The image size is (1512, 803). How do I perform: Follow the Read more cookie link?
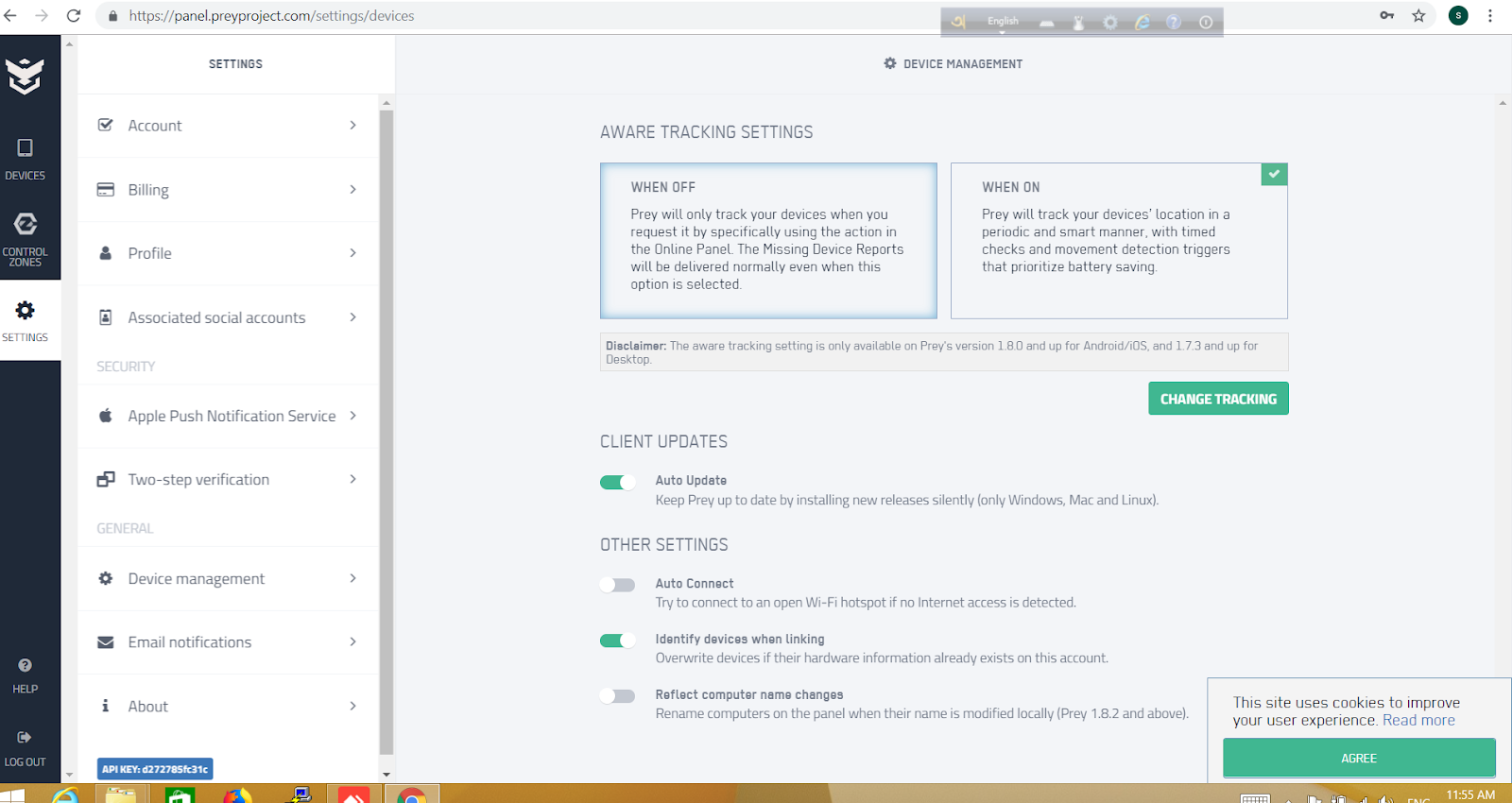pyautogui.click(x=1418, y=720)
